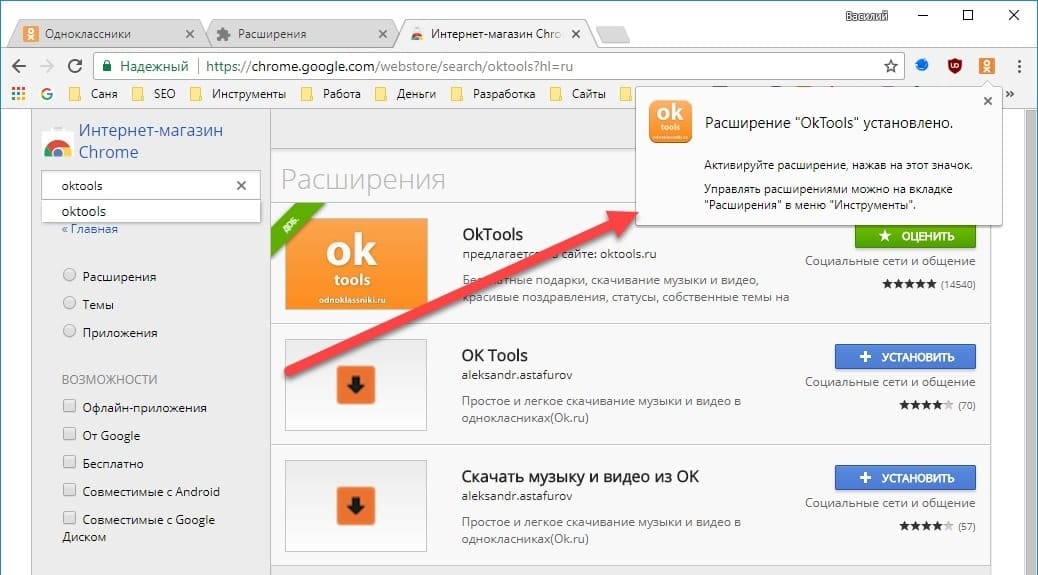The image size is (1038, 575).
Task: Open the Google G bookmark
Action: click(46, 94)
